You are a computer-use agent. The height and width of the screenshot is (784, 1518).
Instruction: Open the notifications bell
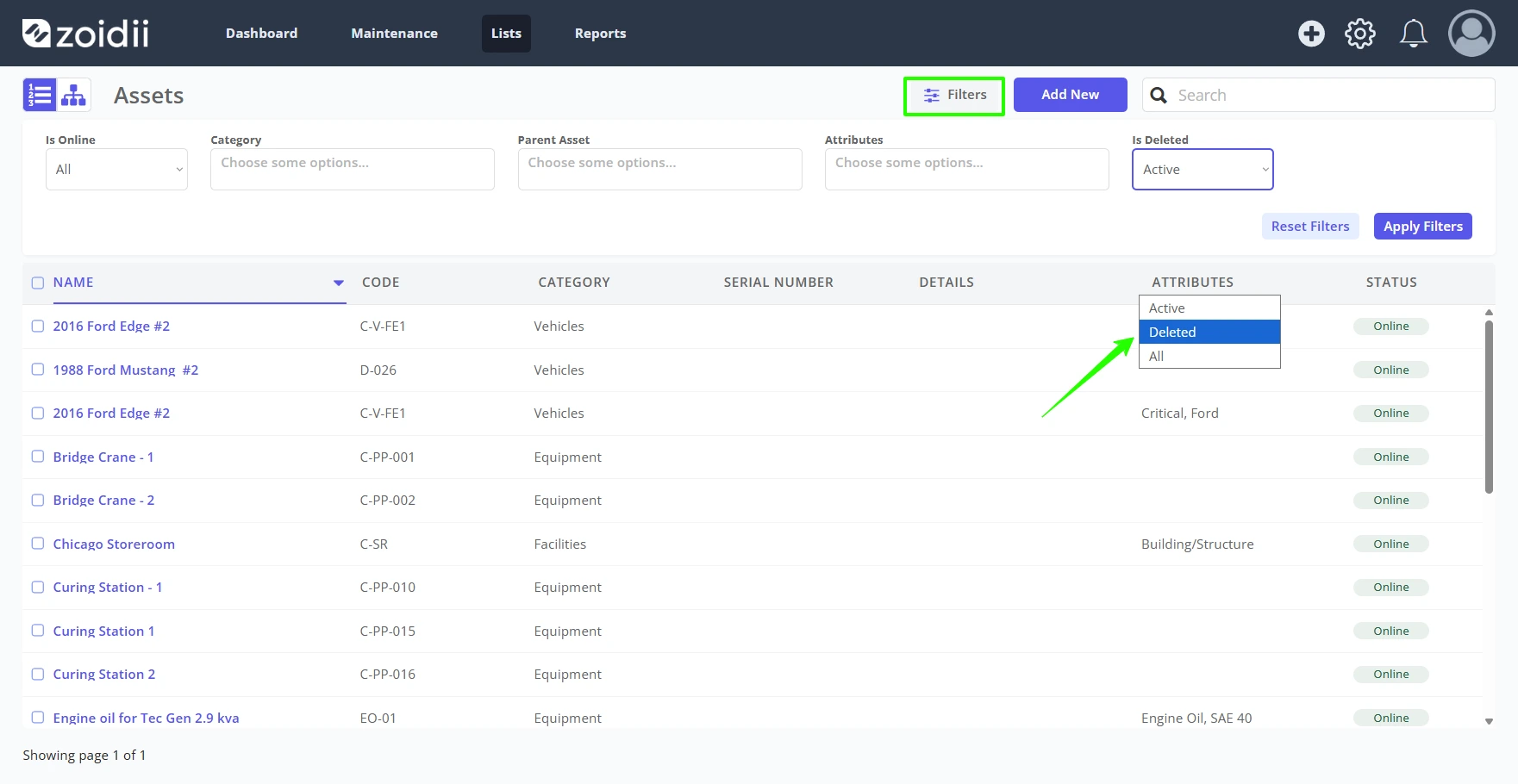[x=1413, y=34]
